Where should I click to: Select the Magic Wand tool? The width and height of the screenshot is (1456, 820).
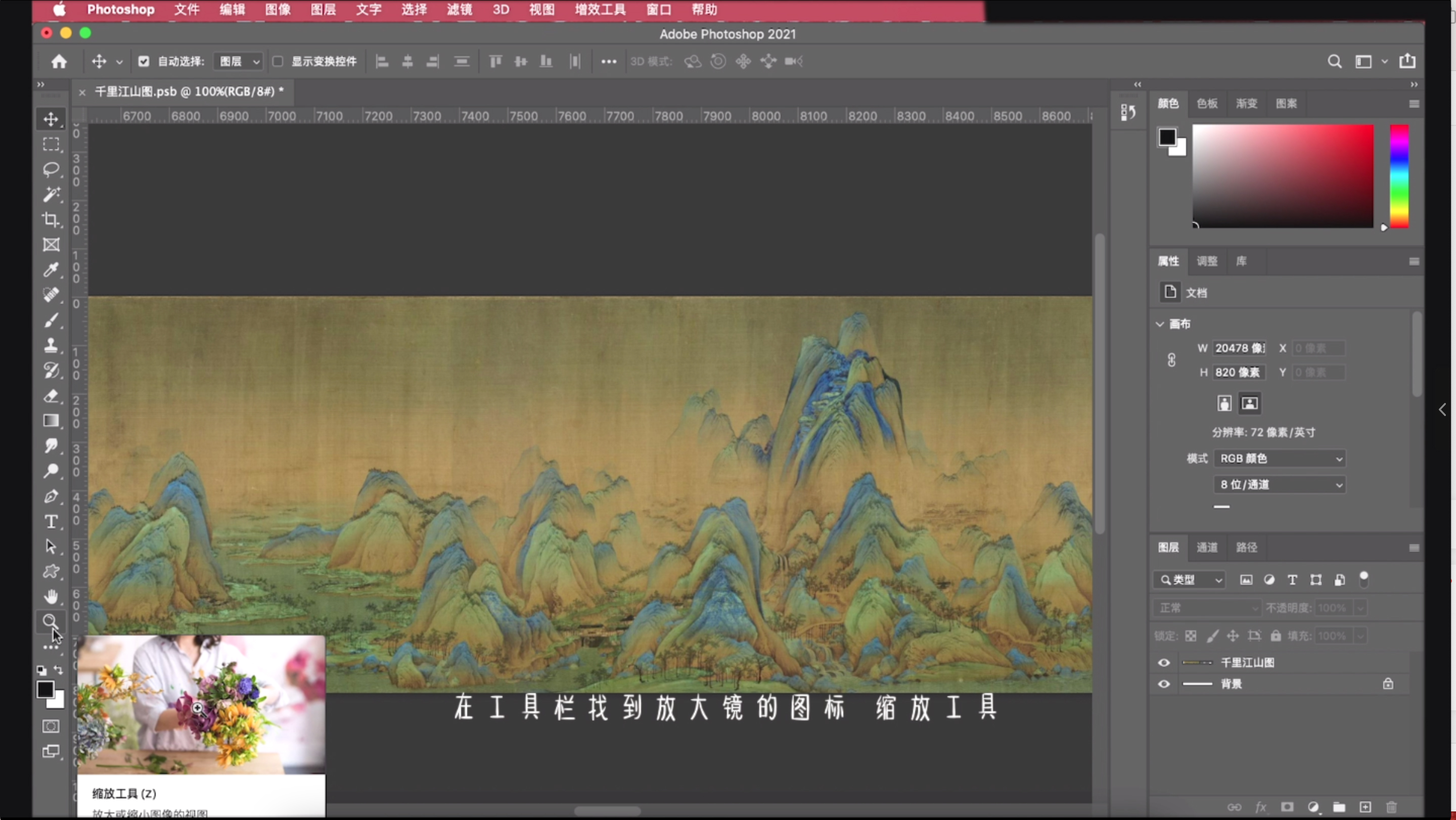[x=51, y=195]
